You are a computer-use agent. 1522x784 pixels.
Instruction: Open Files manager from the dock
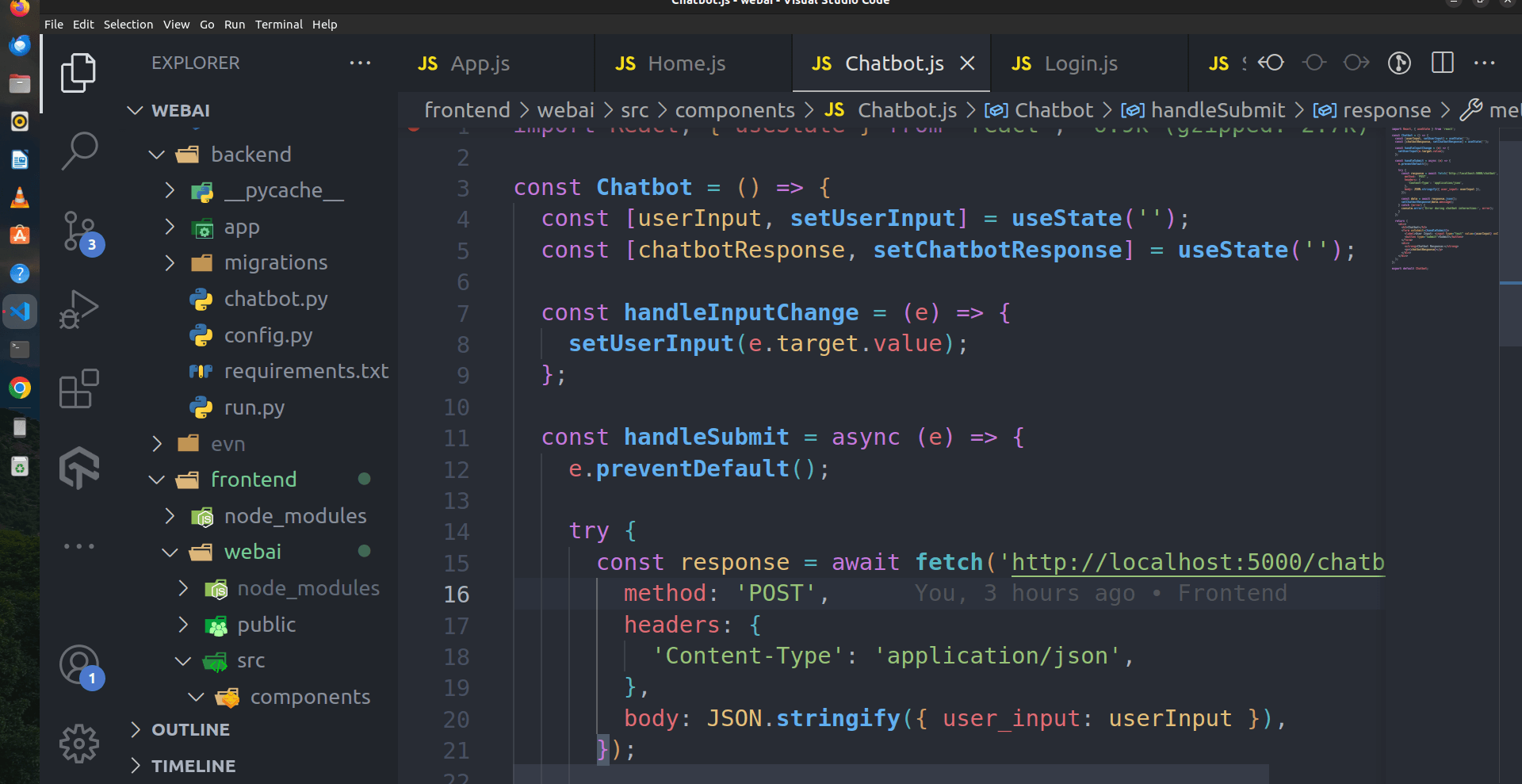[20, 83]
